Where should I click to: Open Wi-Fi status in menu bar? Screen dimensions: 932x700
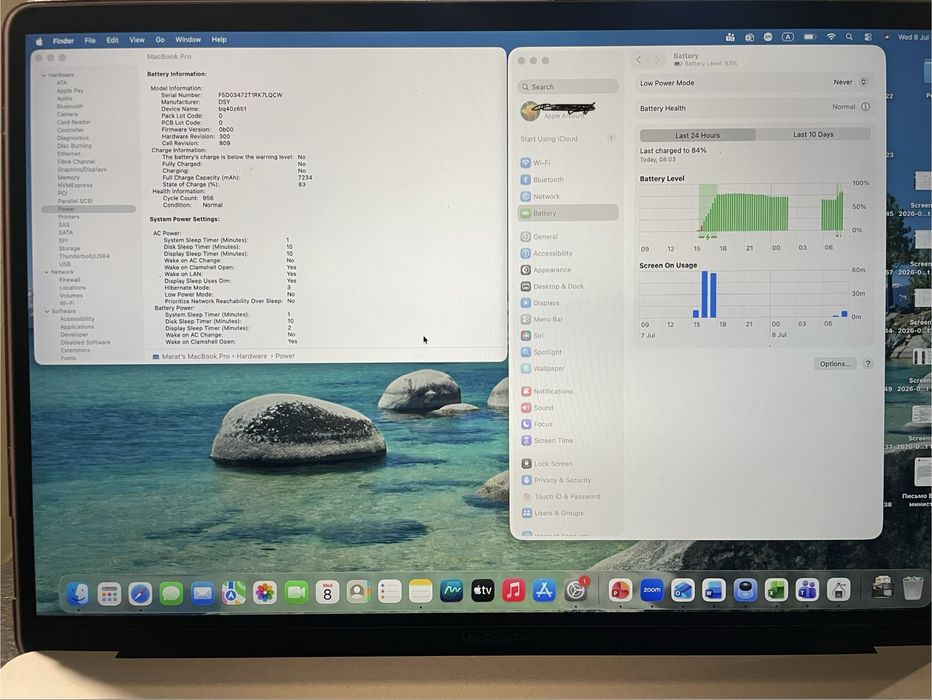831,37
